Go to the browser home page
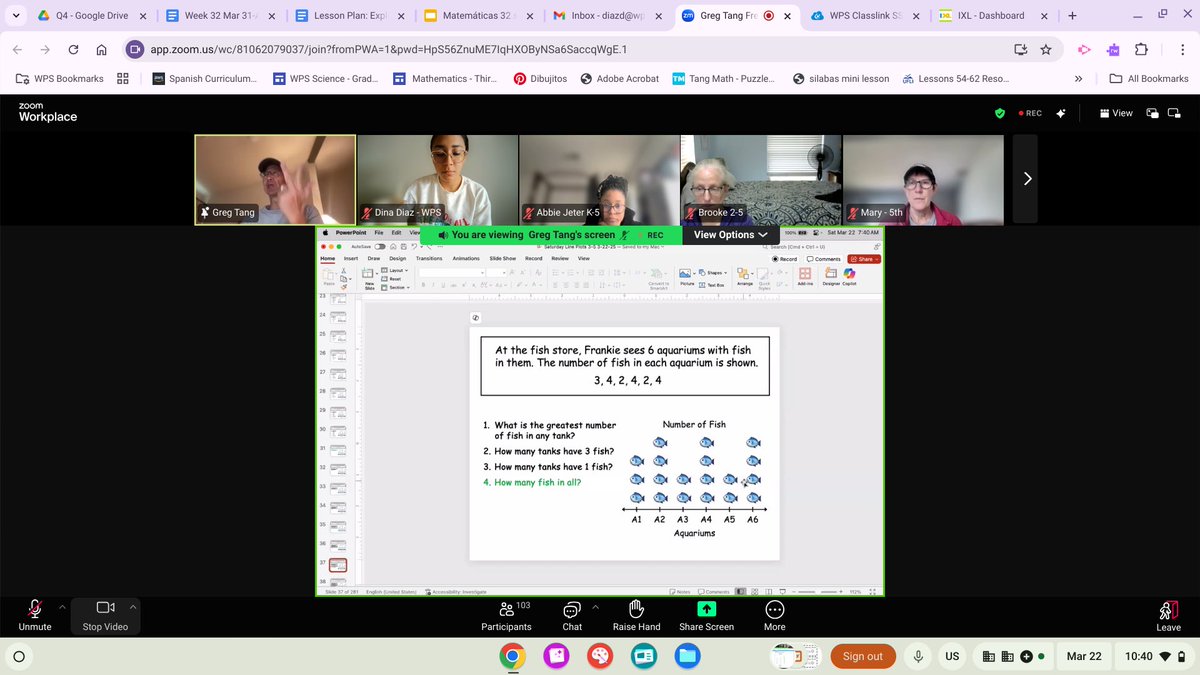 coord(102,49)
